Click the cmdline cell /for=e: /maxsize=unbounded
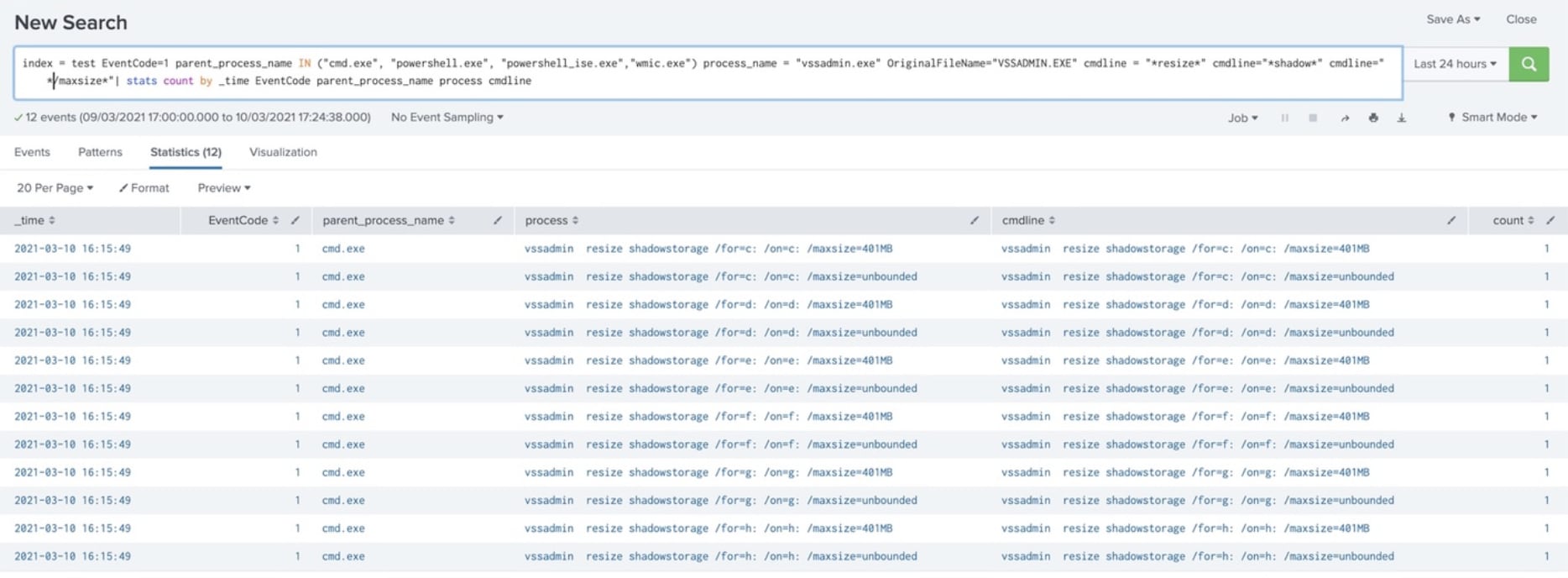The width and height of the screenshot is (1568, 578). click(1198, 388)
